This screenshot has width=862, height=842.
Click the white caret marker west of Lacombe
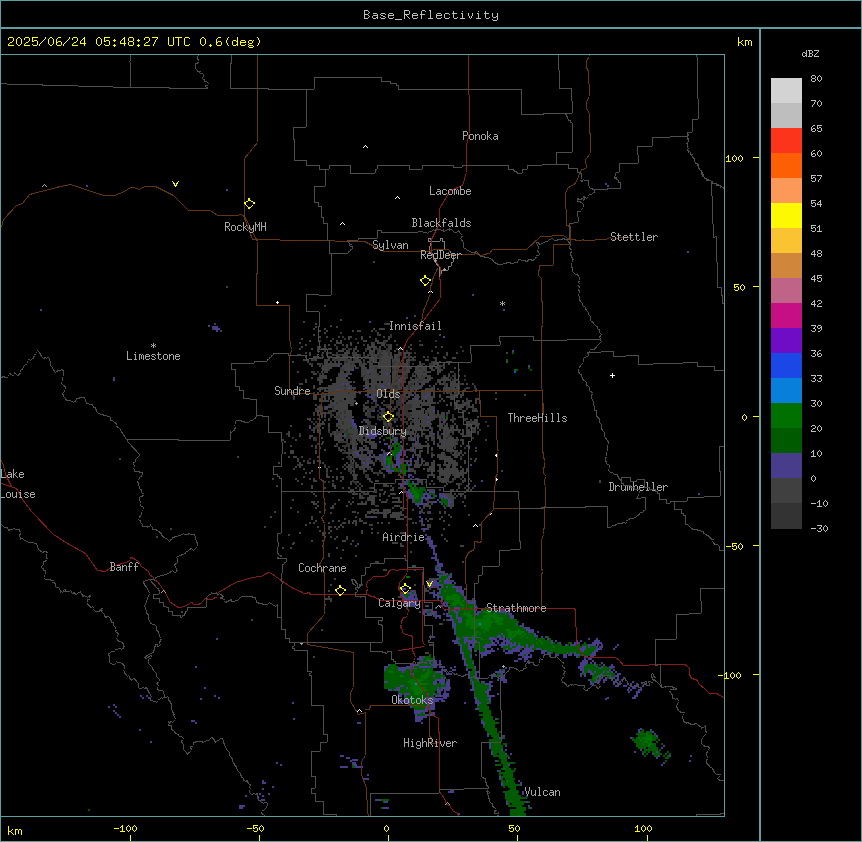pos(397,198)
